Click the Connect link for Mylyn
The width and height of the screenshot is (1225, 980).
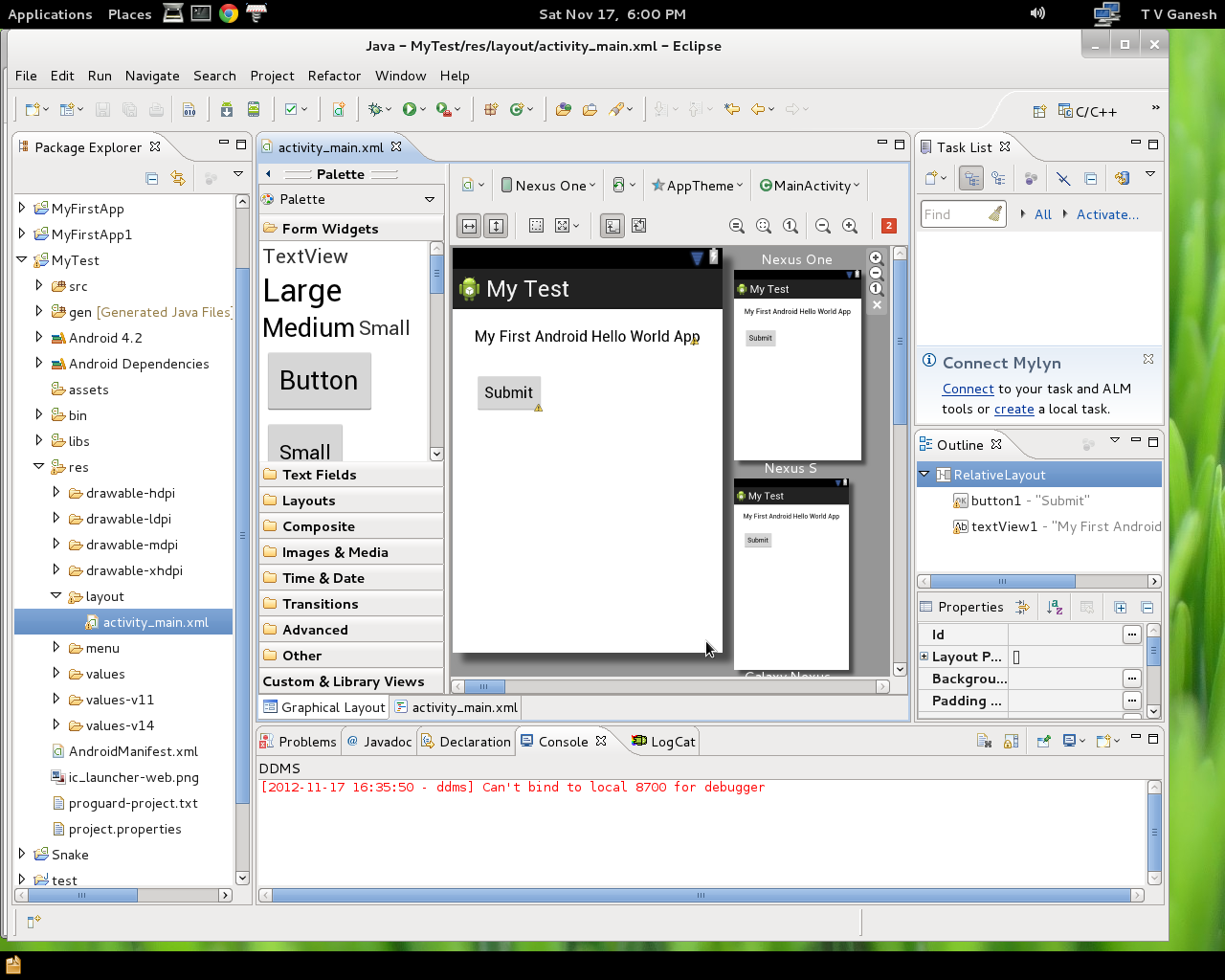click(968, 389)
